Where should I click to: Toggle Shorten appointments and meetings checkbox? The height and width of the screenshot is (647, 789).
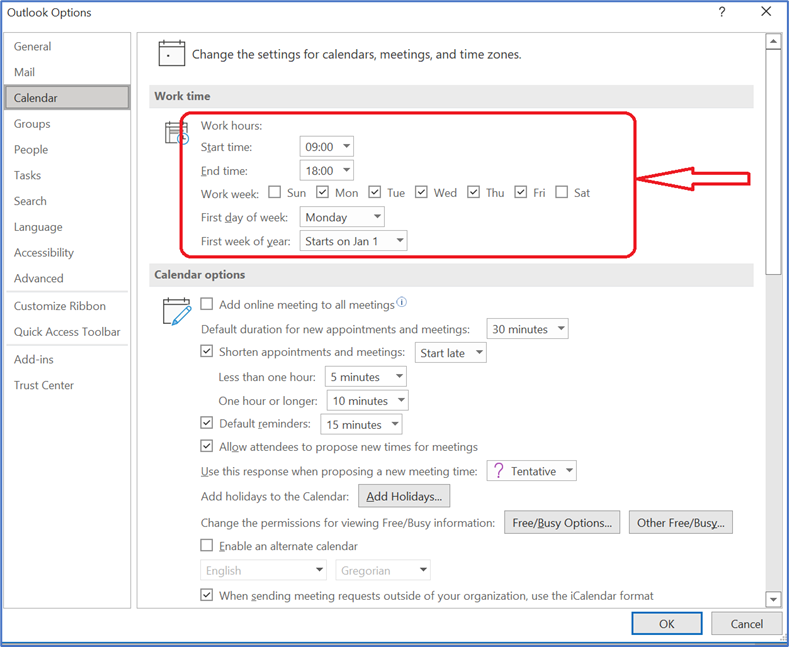coord(206,351)
